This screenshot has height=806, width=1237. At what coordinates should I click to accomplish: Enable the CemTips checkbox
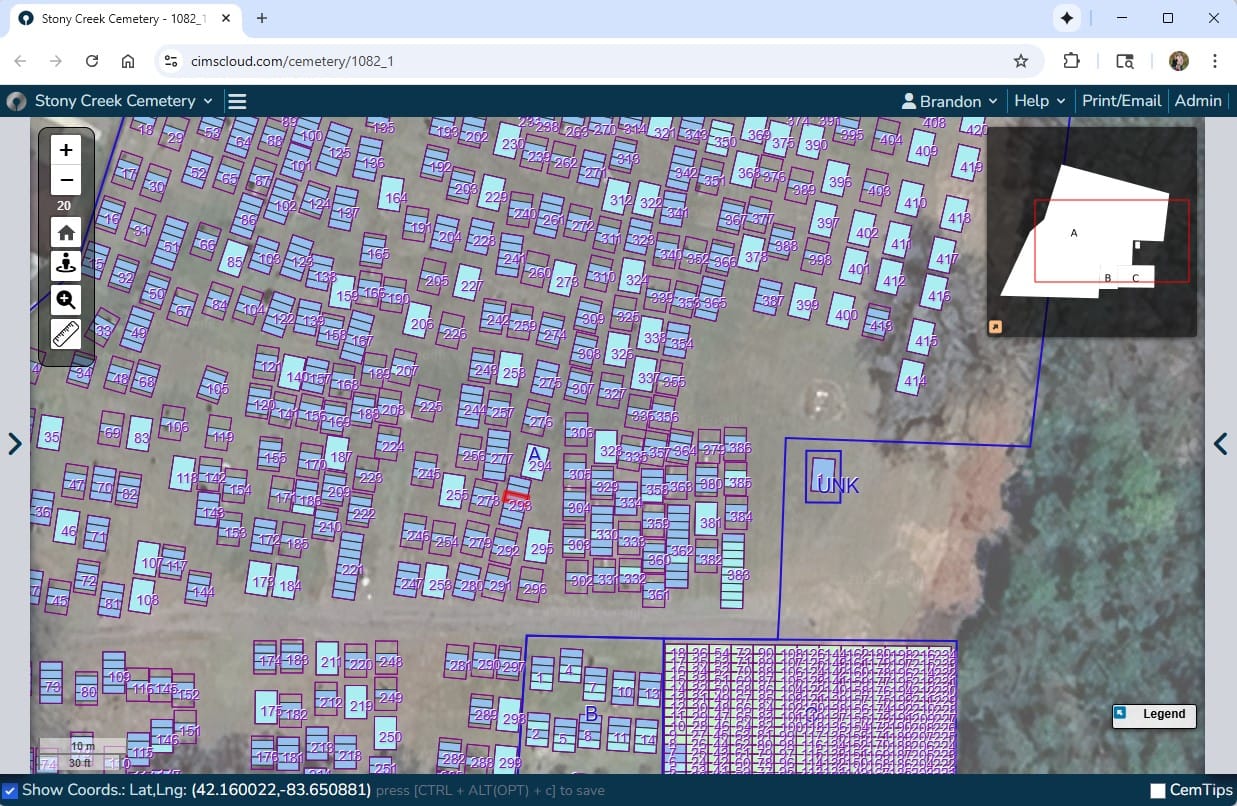[1157, 791]
